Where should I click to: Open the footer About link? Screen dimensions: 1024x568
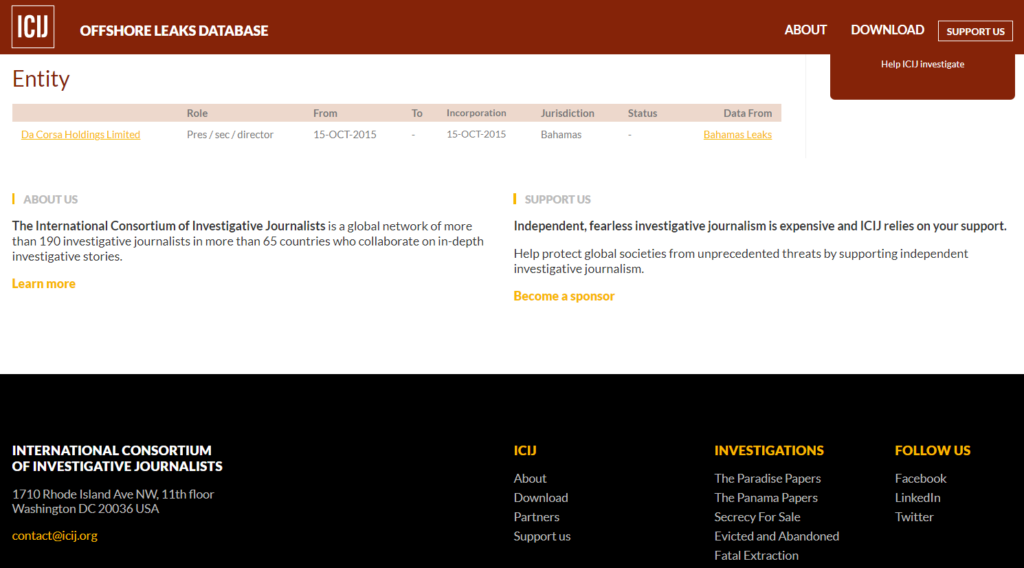pos(530,479)
